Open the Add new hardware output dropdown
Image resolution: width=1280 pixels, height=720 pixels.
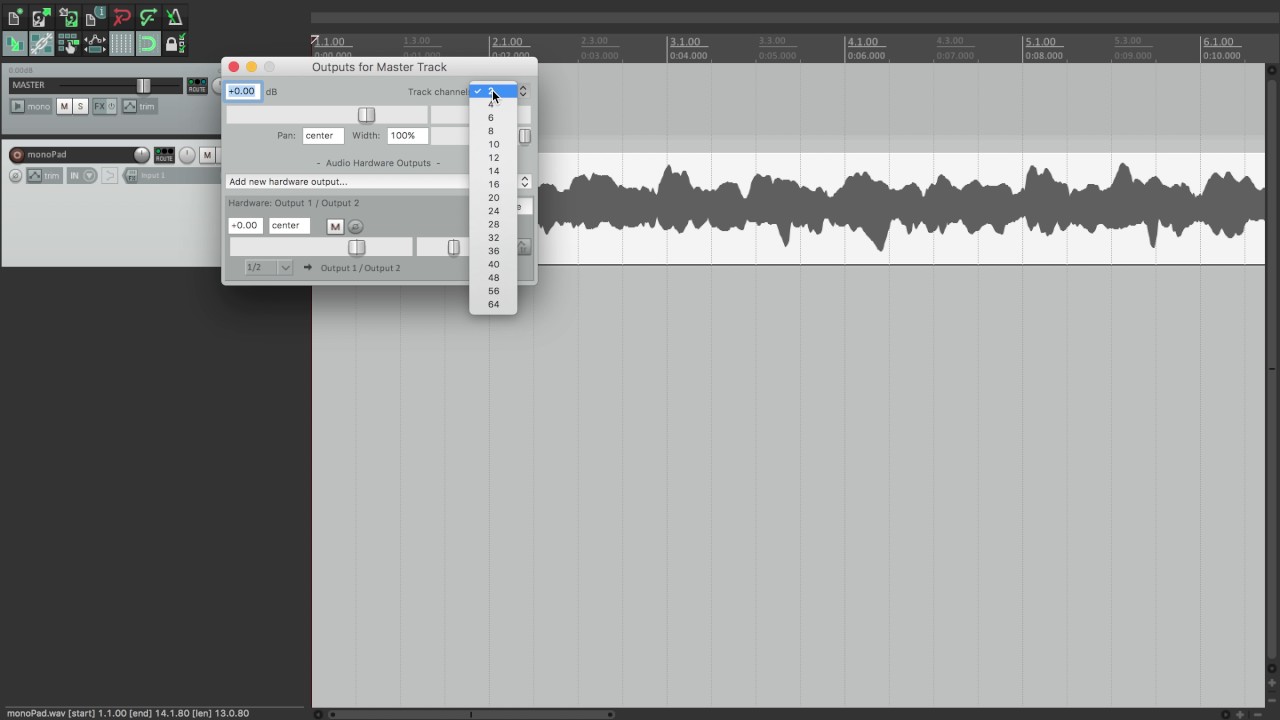tap(378, 182)
